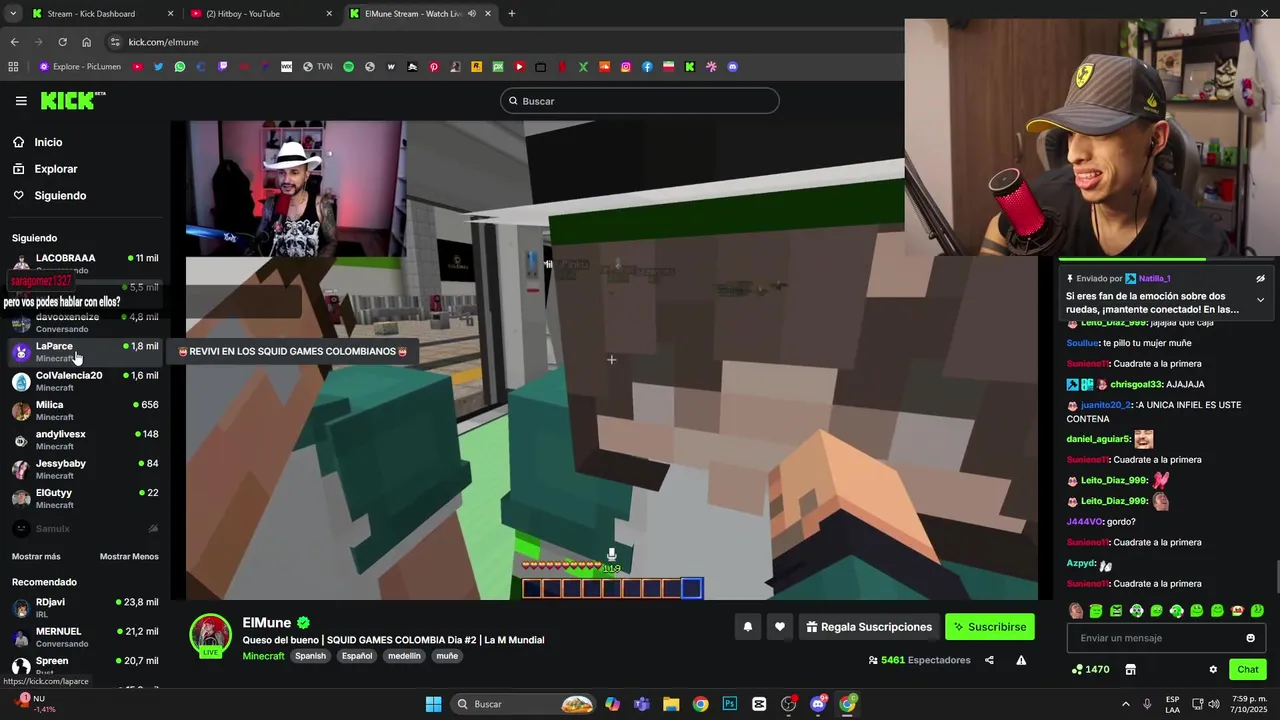Viewport: 1280px width, 720px height.
Task: Open Jessybaby channel
Action: tap(85, 469)
